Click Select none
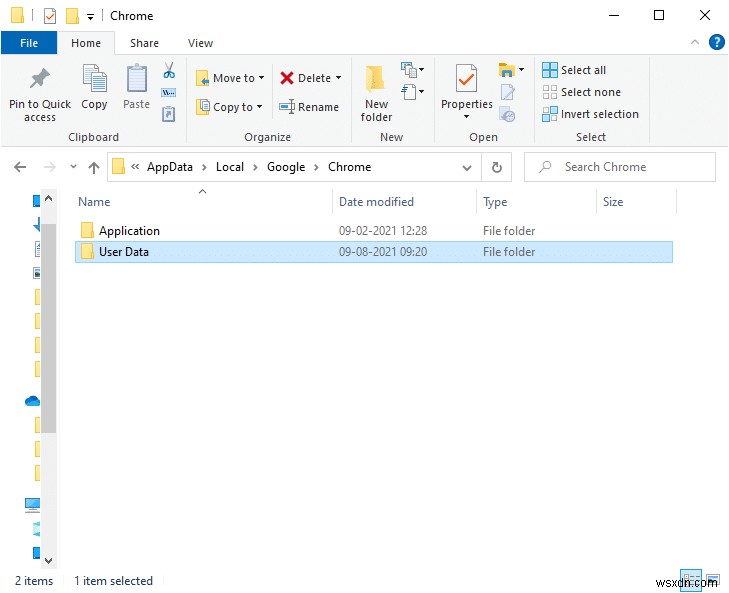 [581, 92]
